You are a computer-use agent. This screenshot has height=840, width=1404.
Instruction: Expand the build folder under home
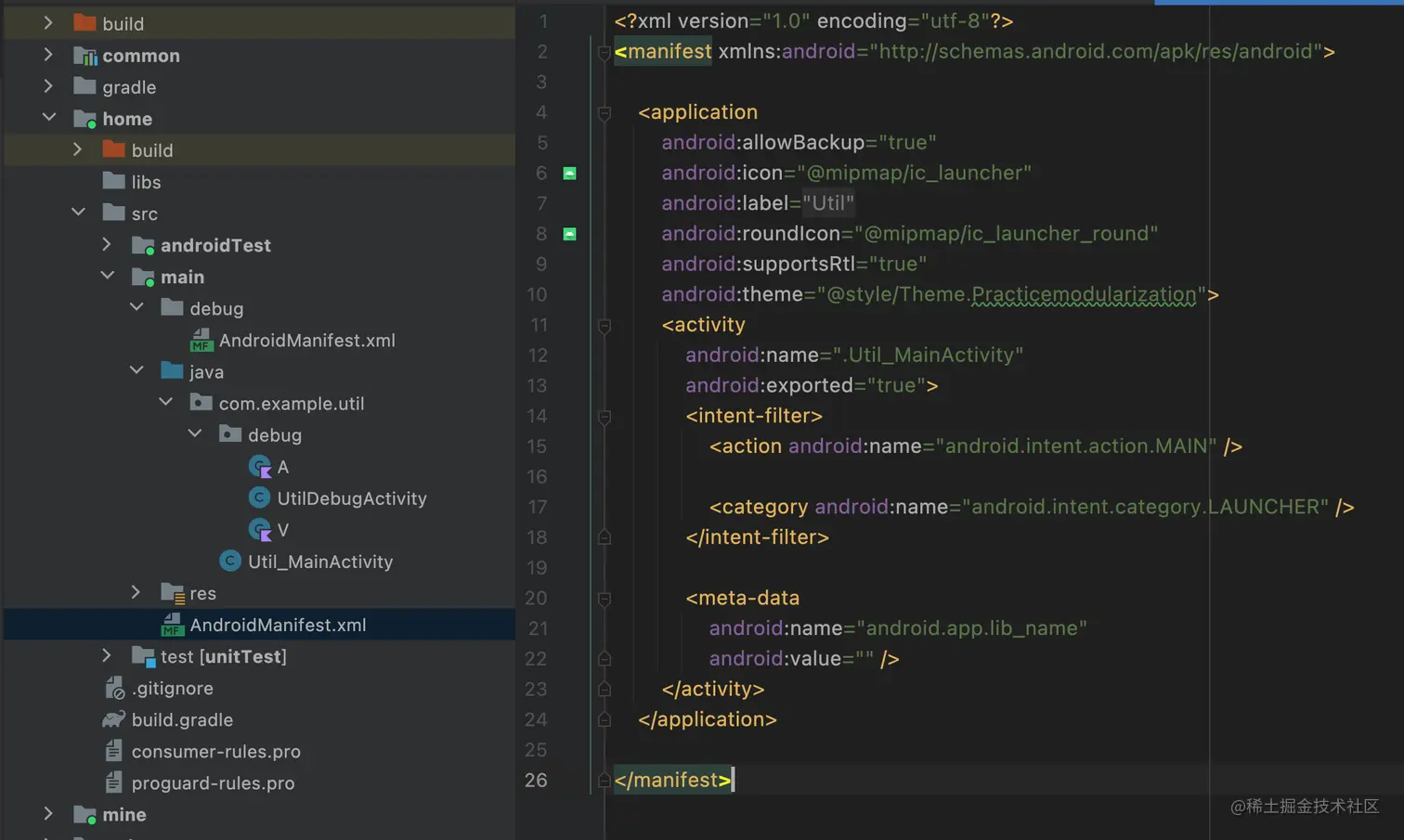point(78,149)
